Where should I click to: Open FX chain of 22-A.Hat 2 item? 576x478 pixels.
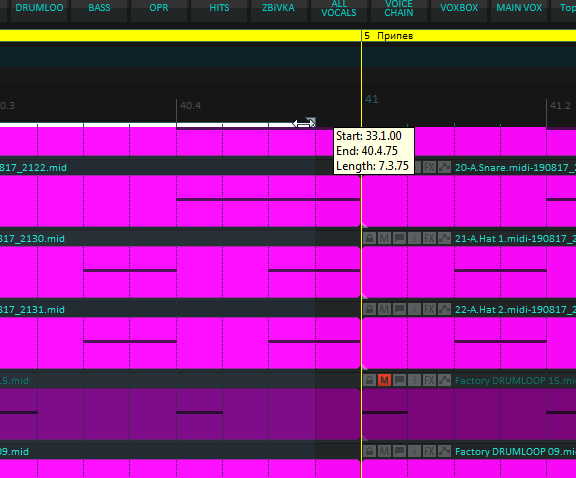429,309
